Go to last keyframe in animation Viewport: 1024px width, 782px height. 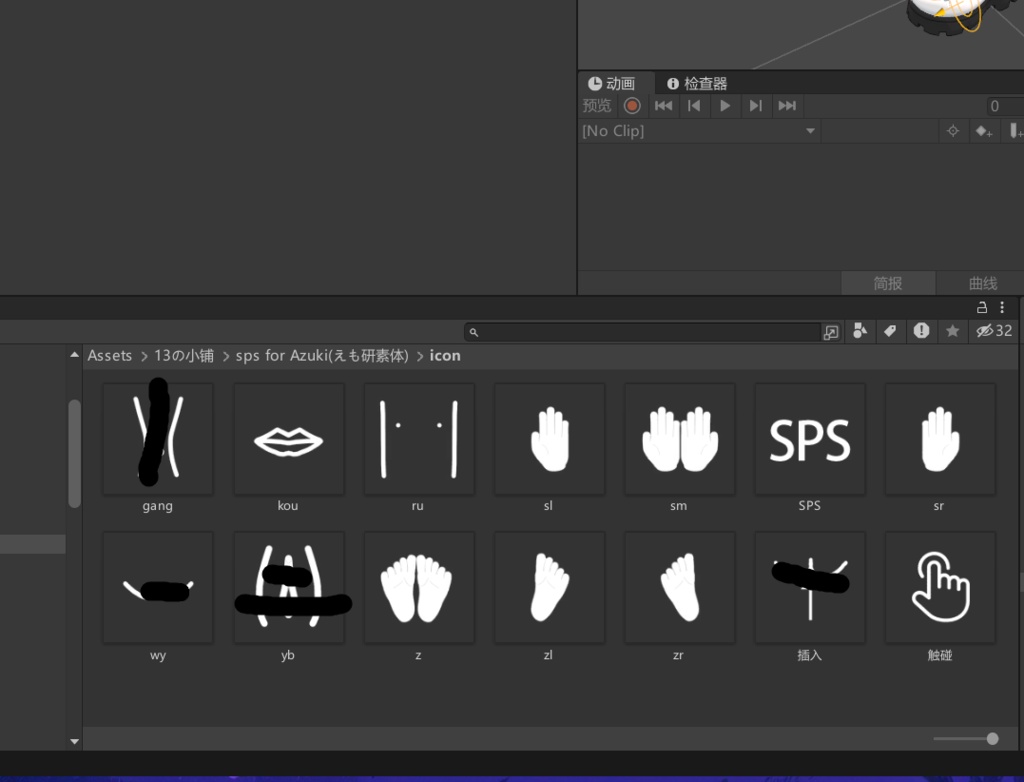(x=787, y=106)
